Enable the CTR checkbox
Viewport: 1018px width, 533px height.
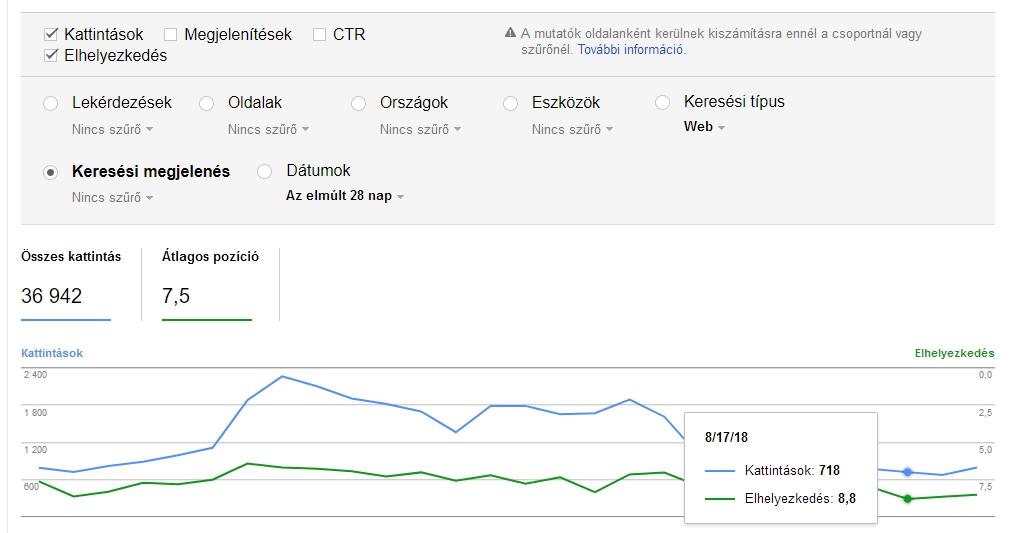[x=320, y=34]
